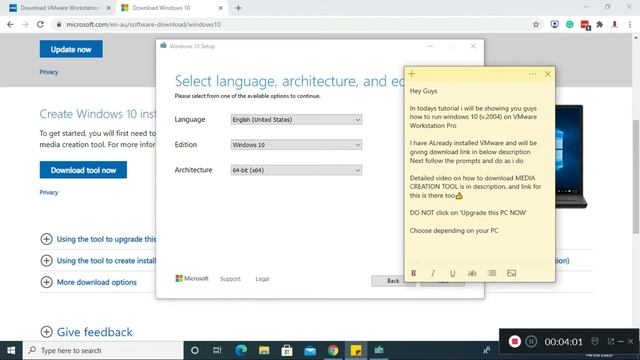Viewport: 640px width, 360px height.
Task: Pause the screen recording
Action: tap(531, 341)
